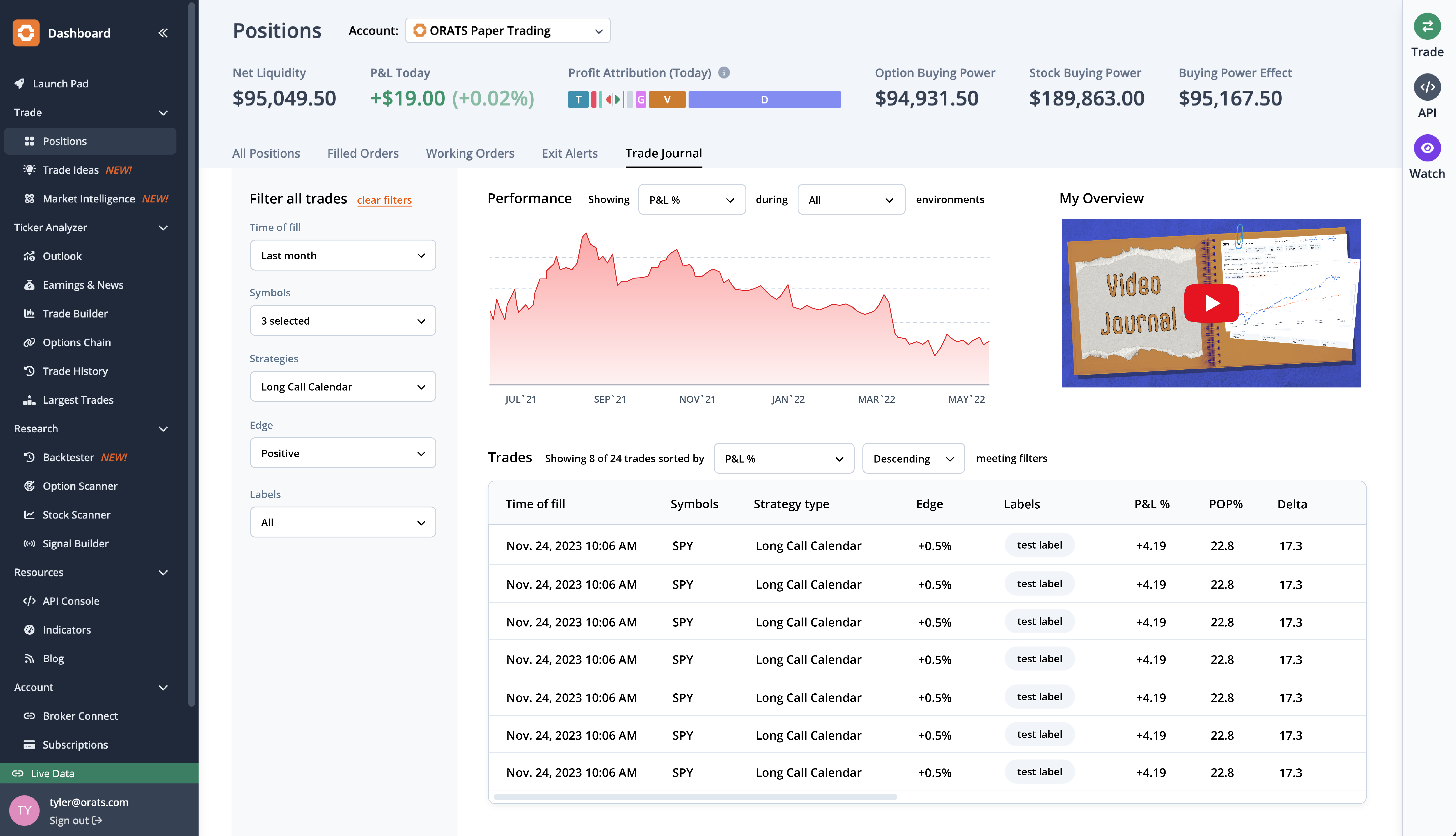Open Outlook icon in Ticker Analyzer
The width and height of the screenshot is (1456, 836).
pos(29,256)
